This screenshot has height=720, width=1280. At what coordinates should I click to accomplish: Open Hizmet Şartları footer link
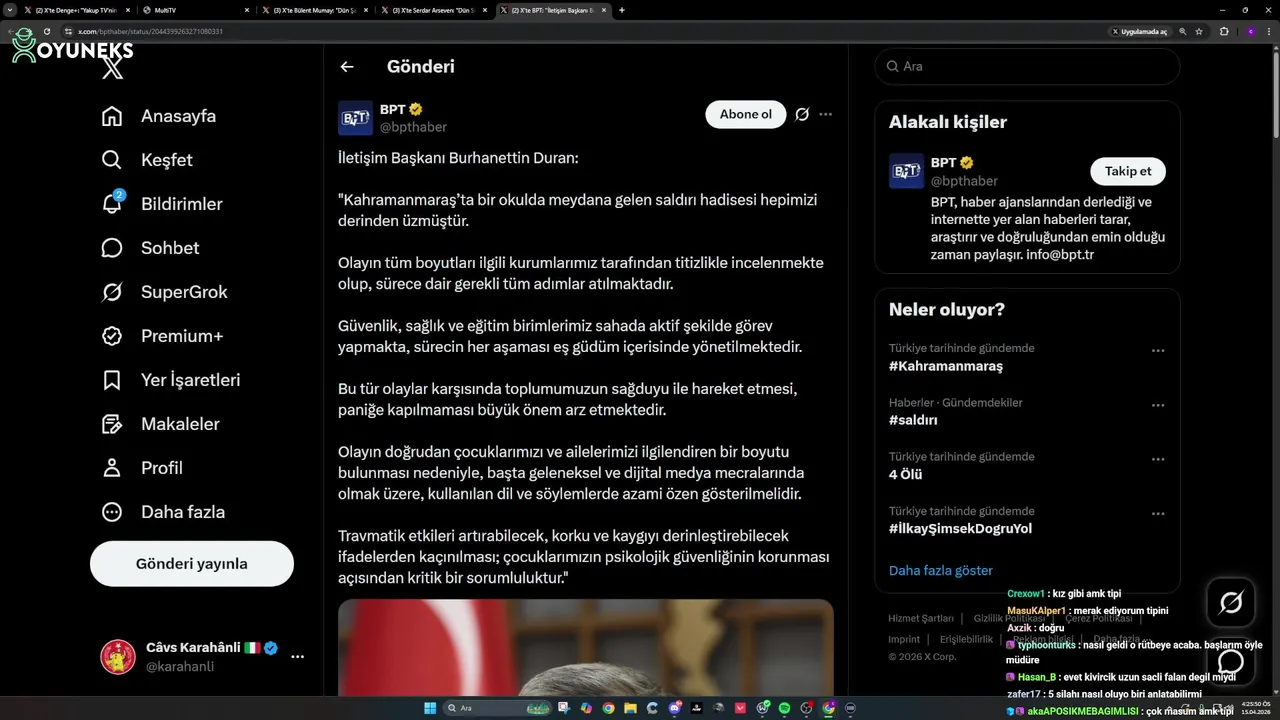[x=921, y=618]
